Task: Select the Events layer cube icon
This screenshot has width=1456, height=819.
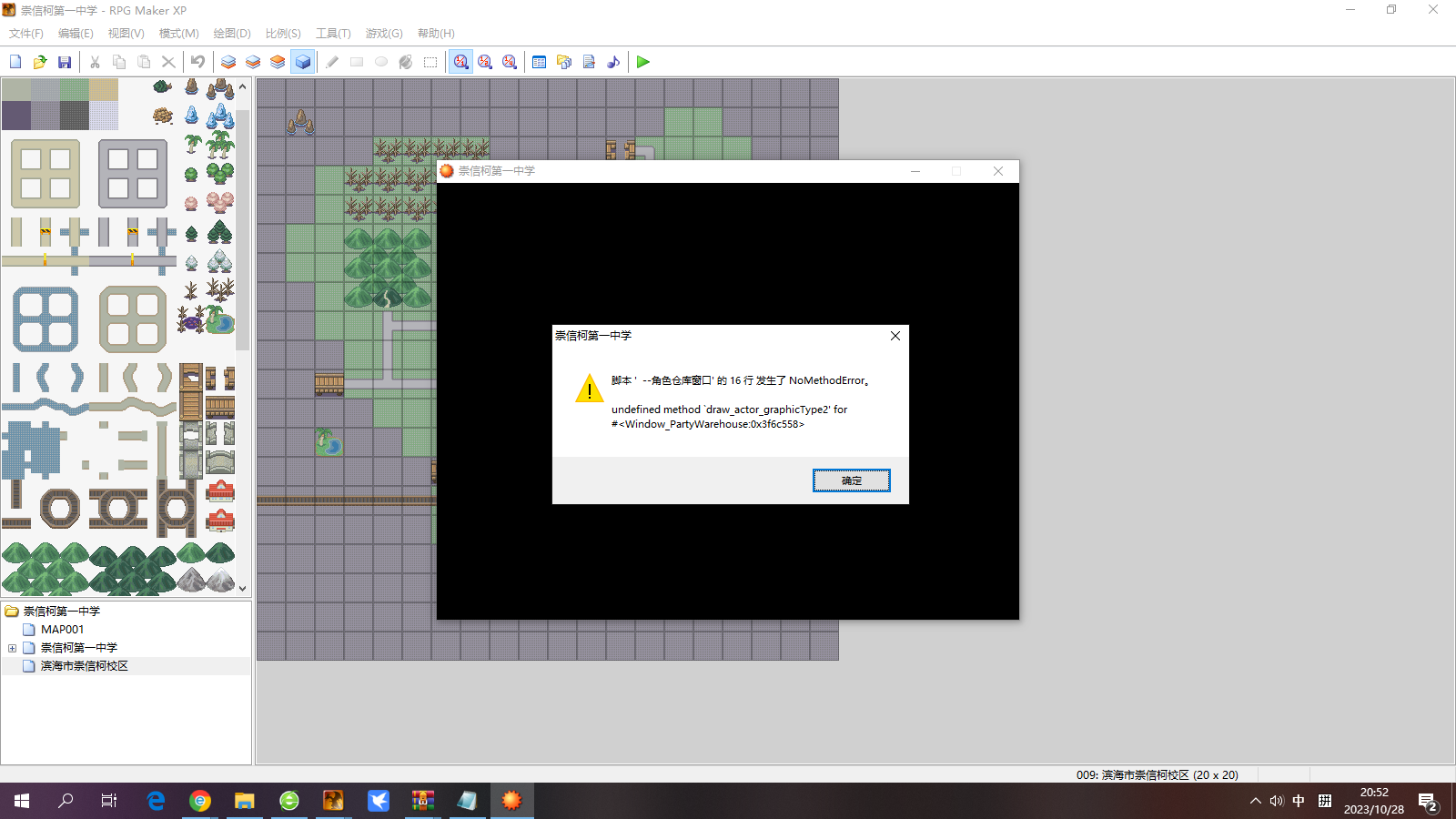Action: (x=303, y=62)
